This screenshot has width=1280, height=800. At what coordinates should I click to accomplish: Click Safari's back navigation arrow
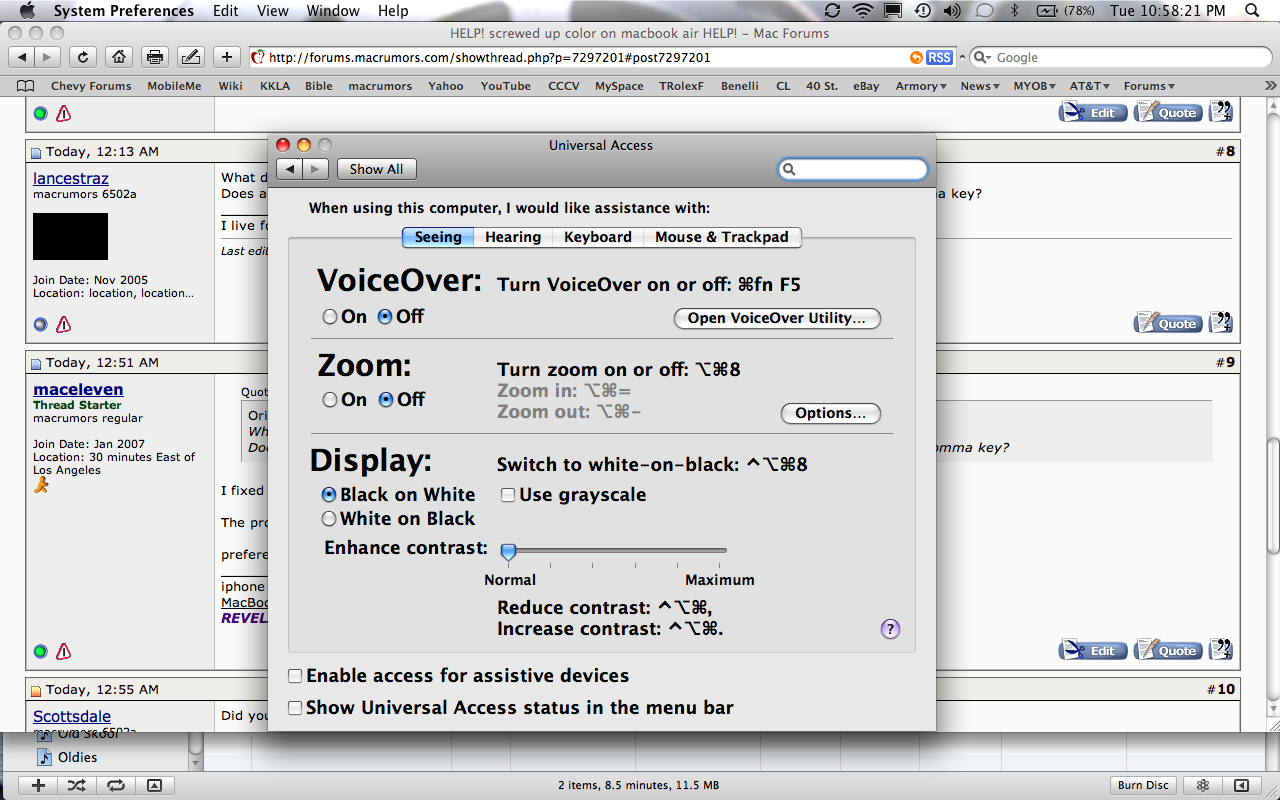[22, 57]
